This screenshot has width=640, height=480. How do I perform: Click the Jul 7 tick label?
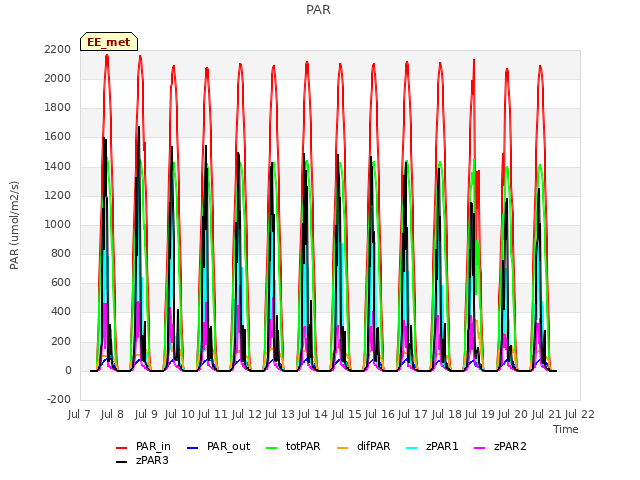[79, 415]
